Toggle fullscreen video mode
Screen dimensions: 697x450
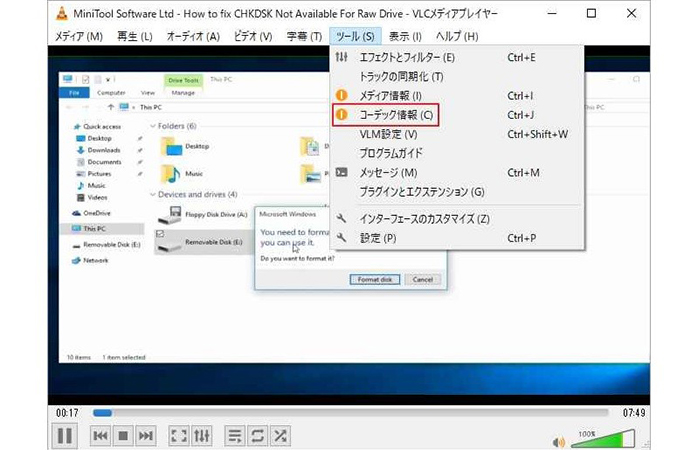point(179,436)
